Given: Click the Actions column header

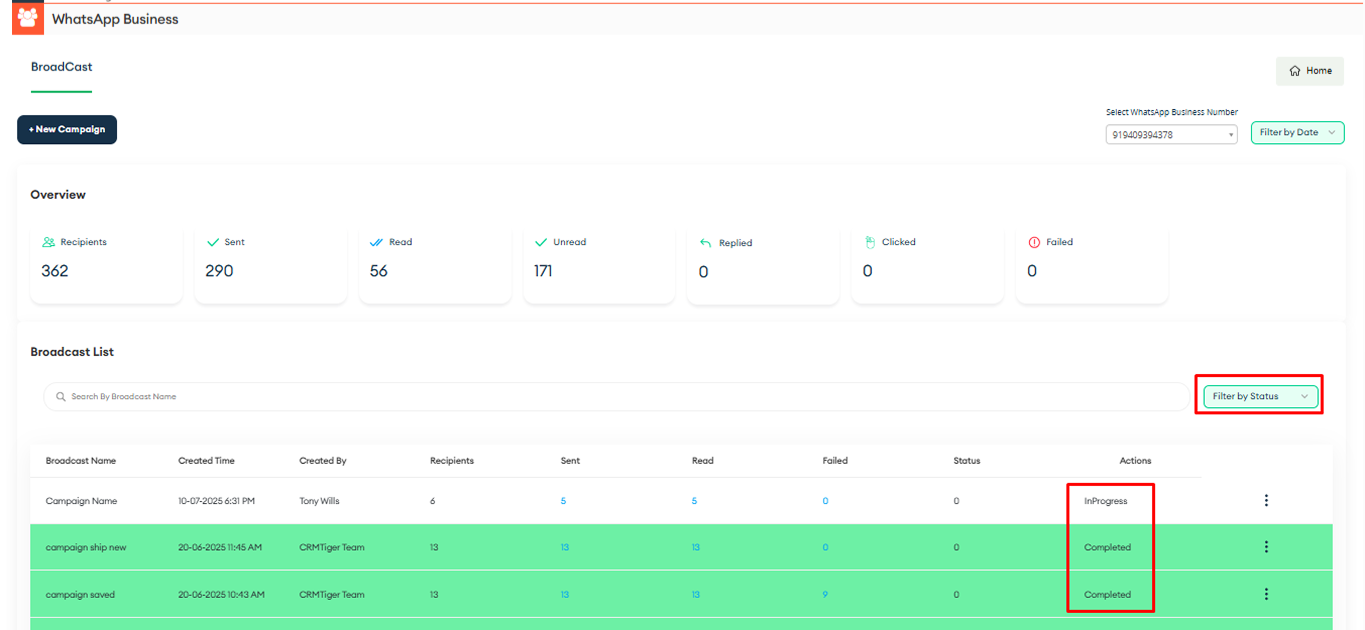Looking at the screenshot, I should point(1135,461).
